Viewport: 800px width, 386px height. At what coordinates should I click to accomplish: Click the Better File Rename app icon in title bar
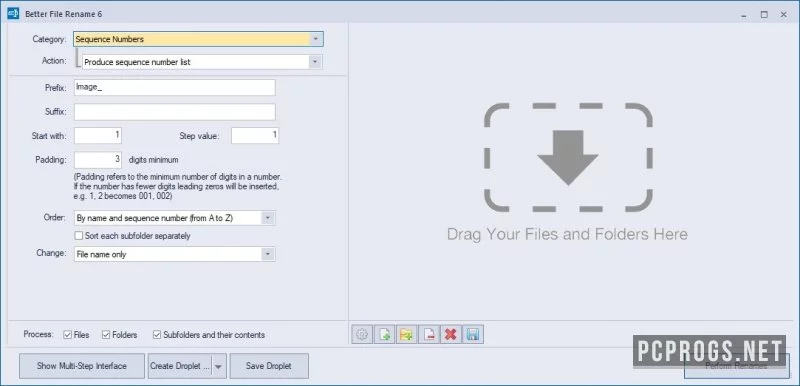click(13, 14)
